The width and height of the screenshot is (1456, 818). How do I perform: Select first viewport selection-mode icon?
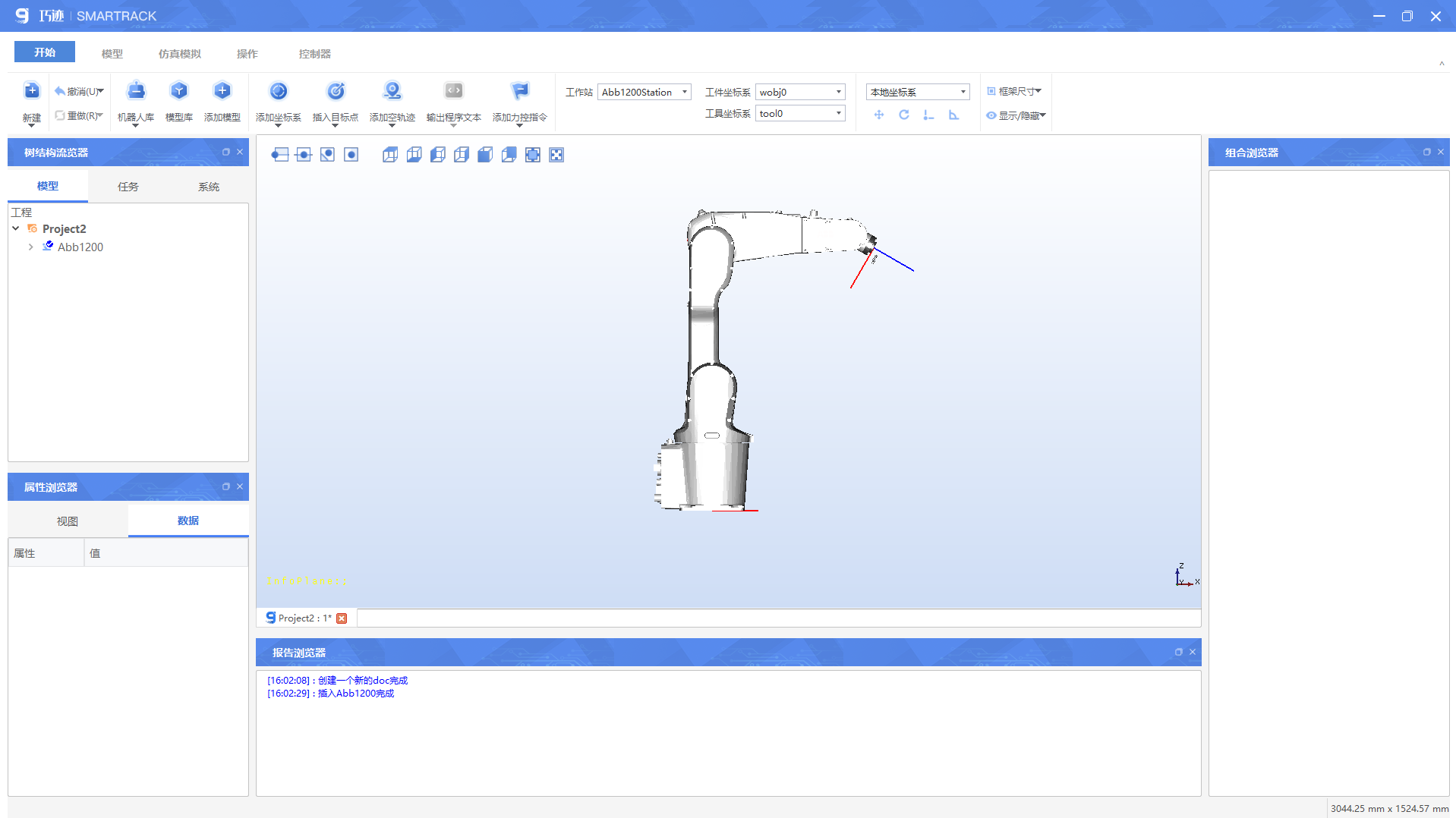(x=279, y=155)
